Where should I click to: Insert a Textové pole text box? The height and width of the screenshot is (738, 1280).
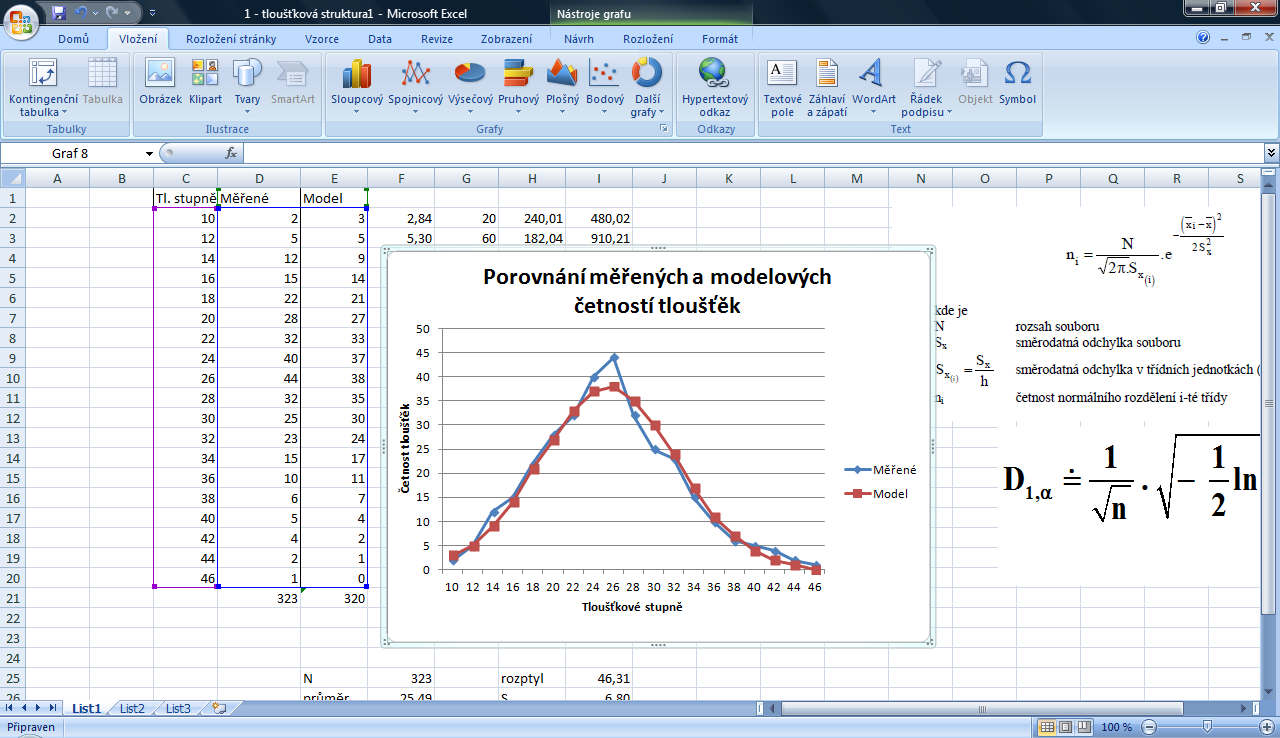[782, 88]
